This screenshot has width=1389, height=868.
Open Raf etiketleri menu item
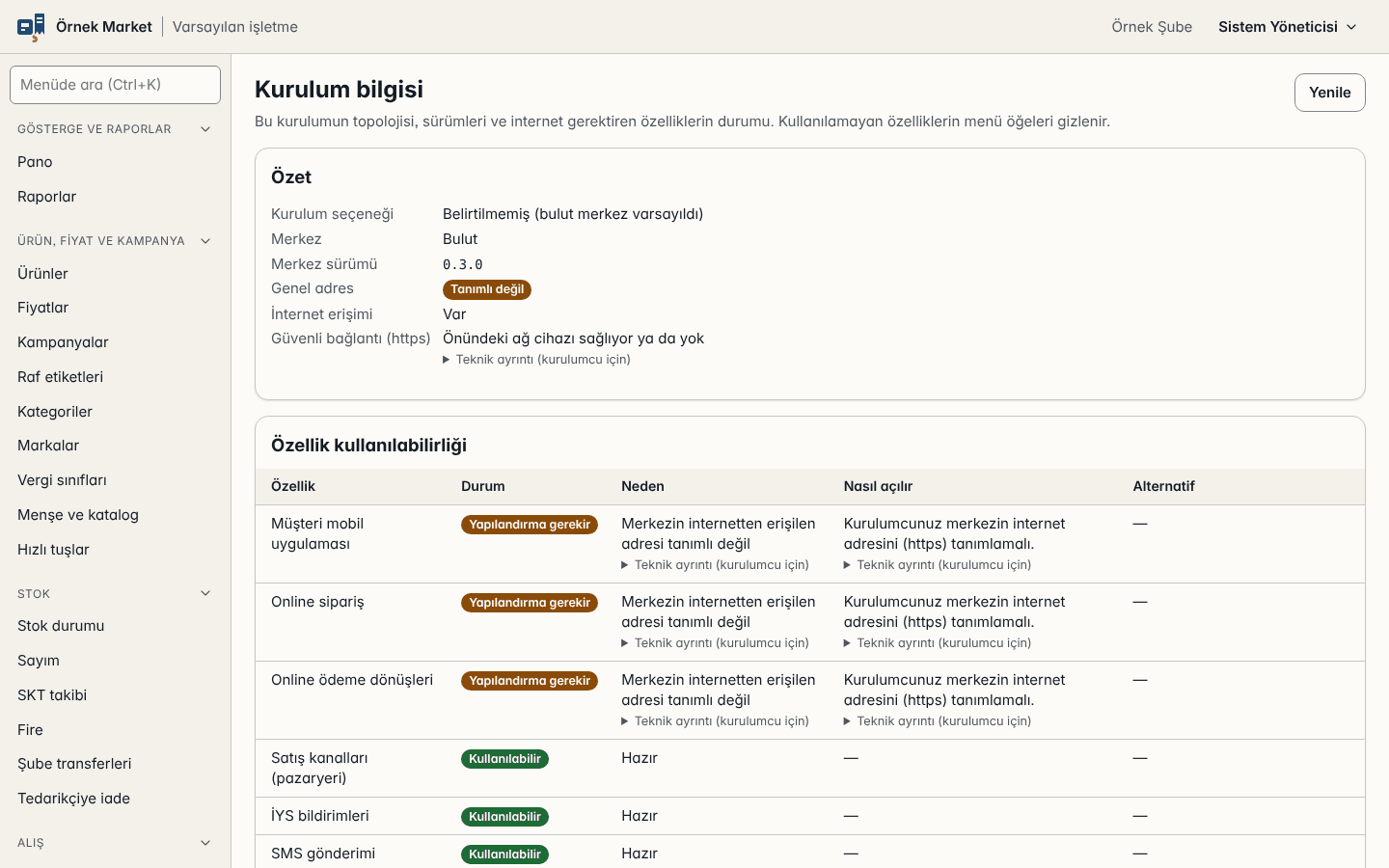(115, 377)
